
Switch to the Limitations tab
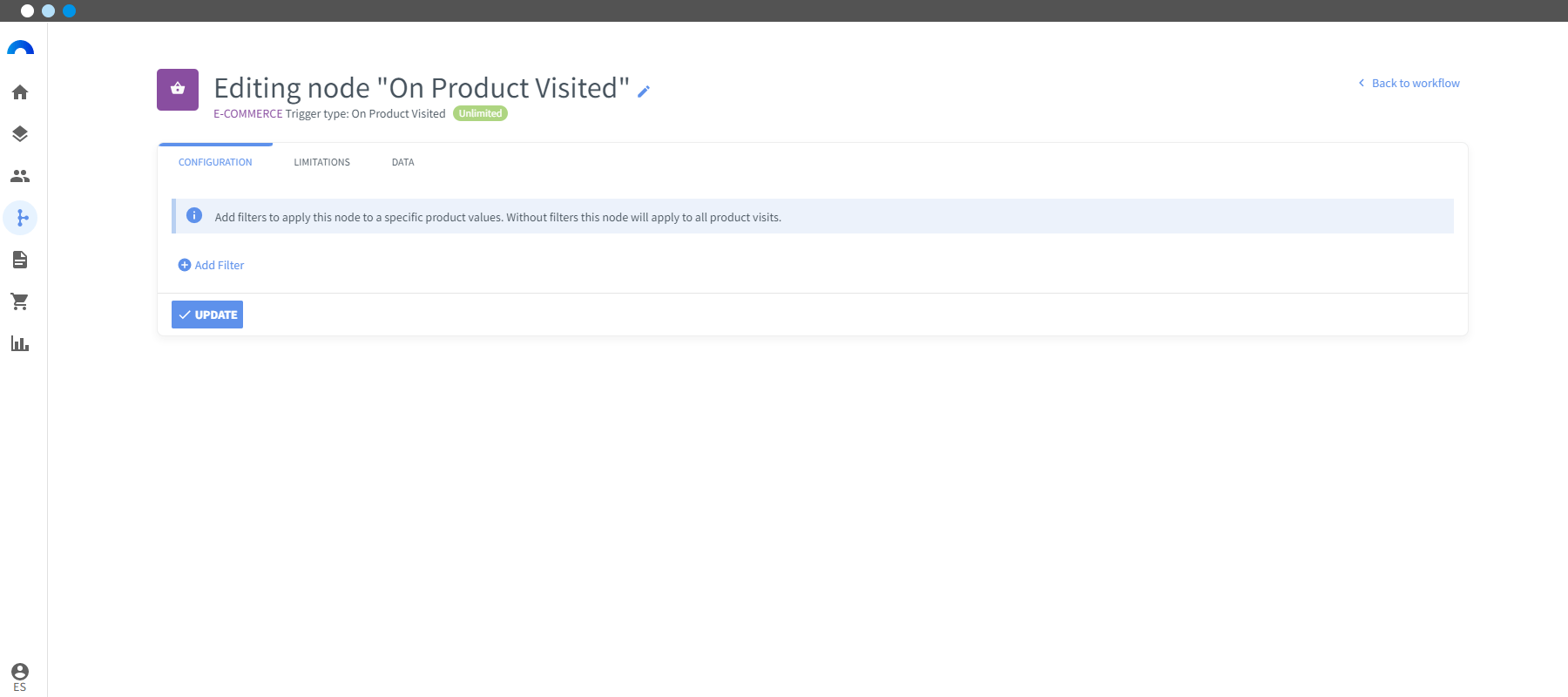click(322, 162)
